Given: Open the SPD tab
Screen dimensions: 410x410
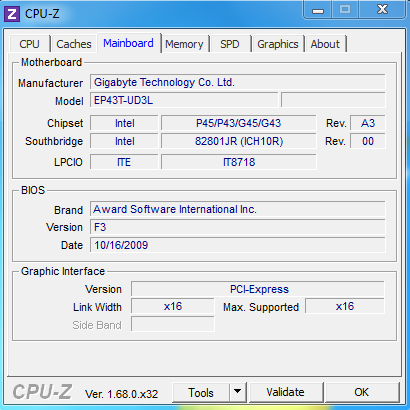Looking at the screenshot, I should pyautogui.click(x=230, y=44).
